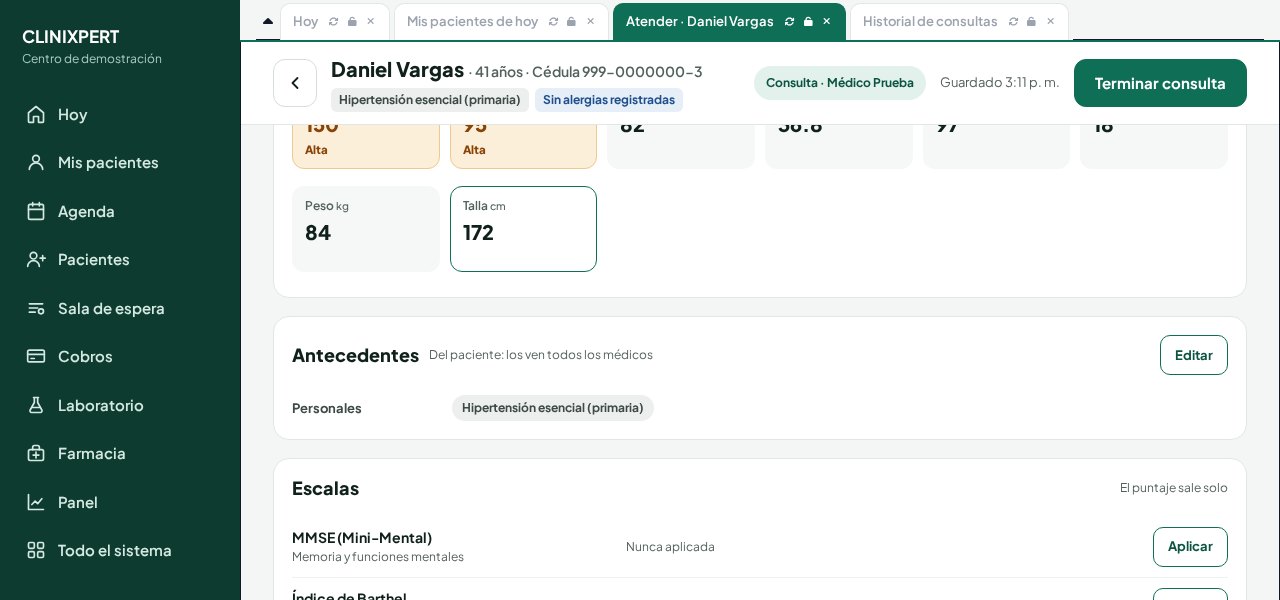
Task: Navigate to Sala de espera
Action: (120, 308)
